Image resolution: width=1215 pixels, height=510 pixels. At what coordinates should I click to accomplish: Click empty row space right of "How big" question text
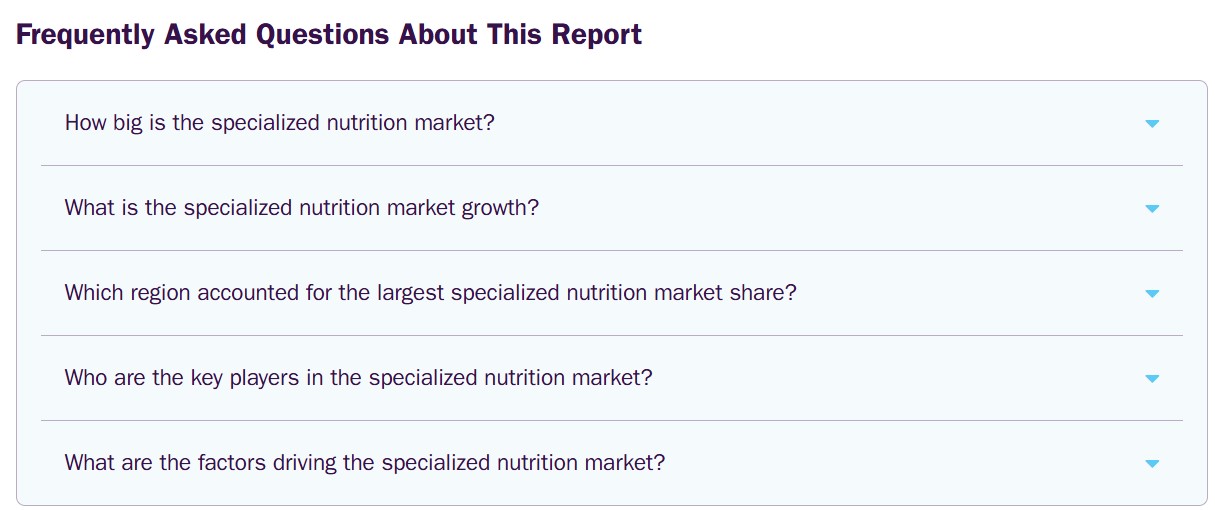tap(800, 123)
